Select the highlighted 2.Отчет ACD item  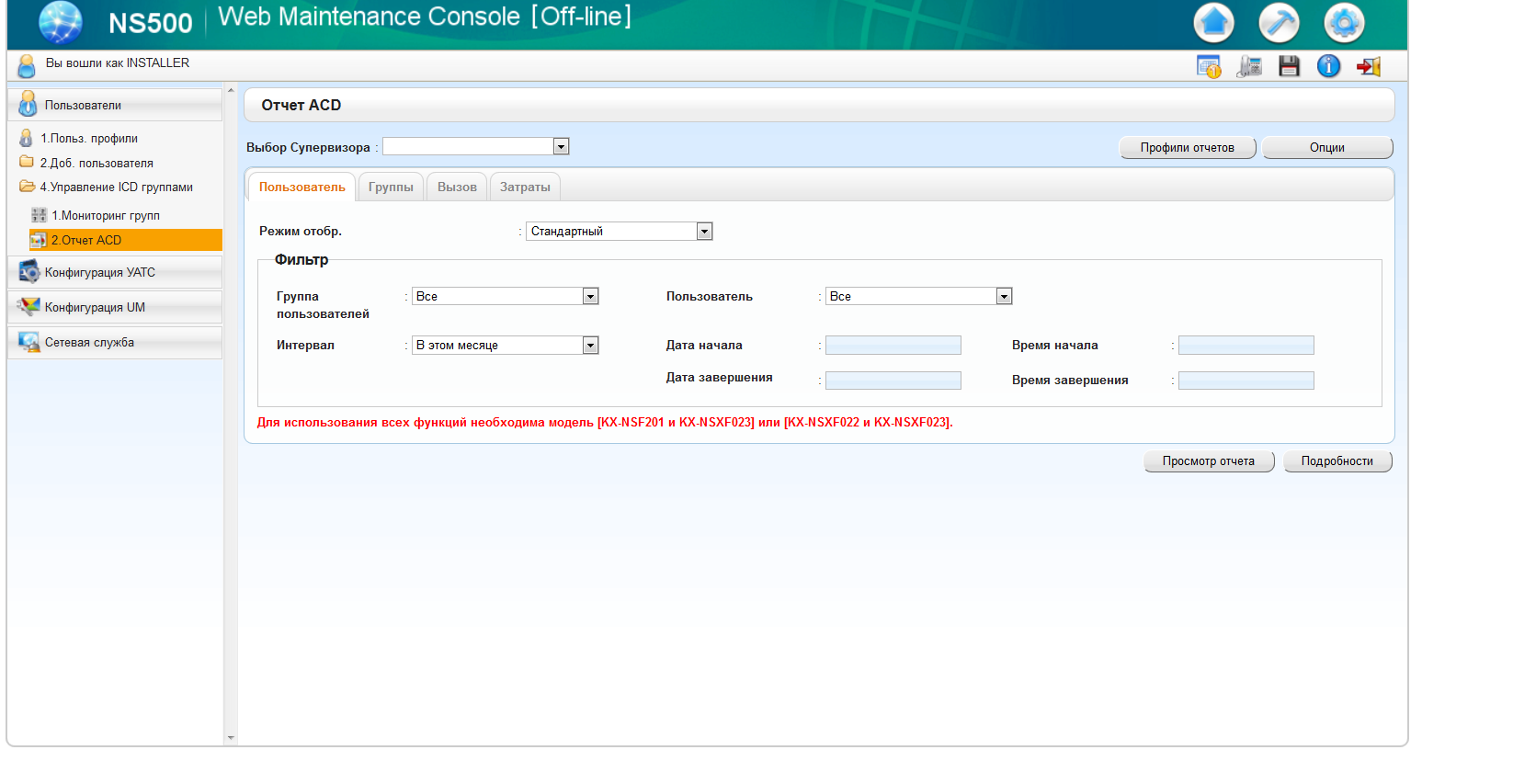pos(126,240)
